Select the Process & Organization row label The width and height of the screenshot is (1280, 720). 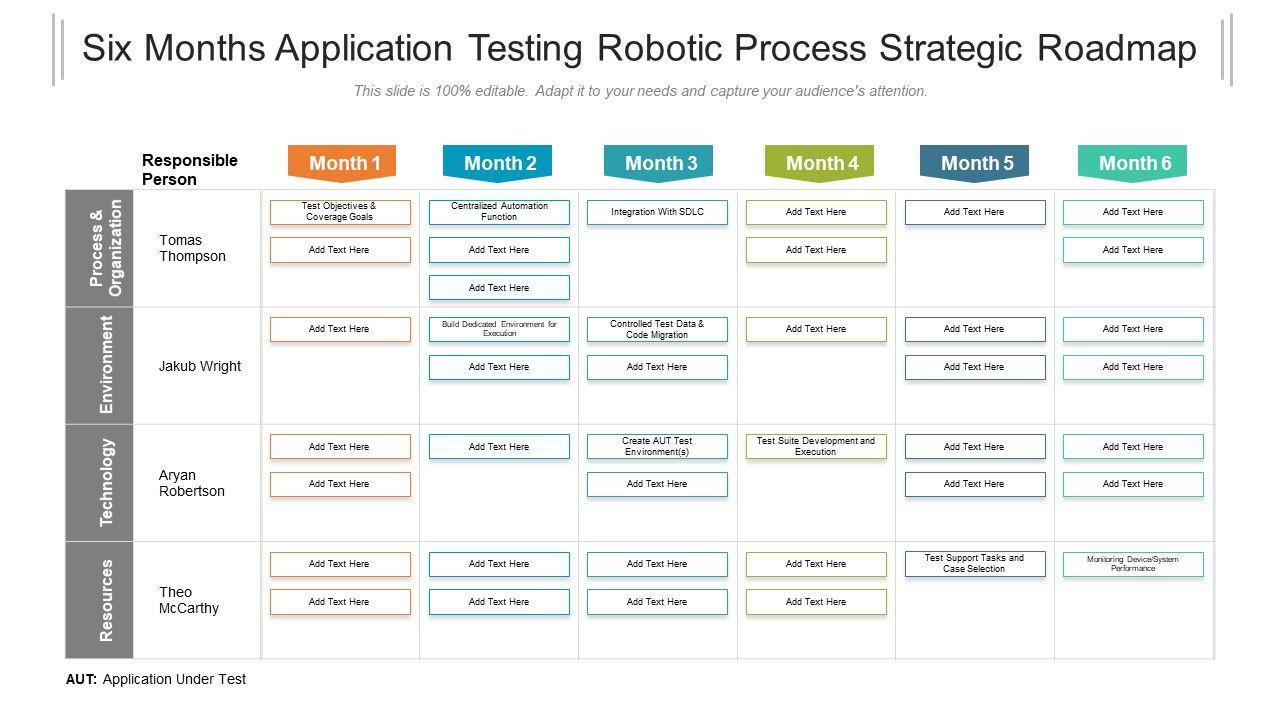click(x=105, y=248)
